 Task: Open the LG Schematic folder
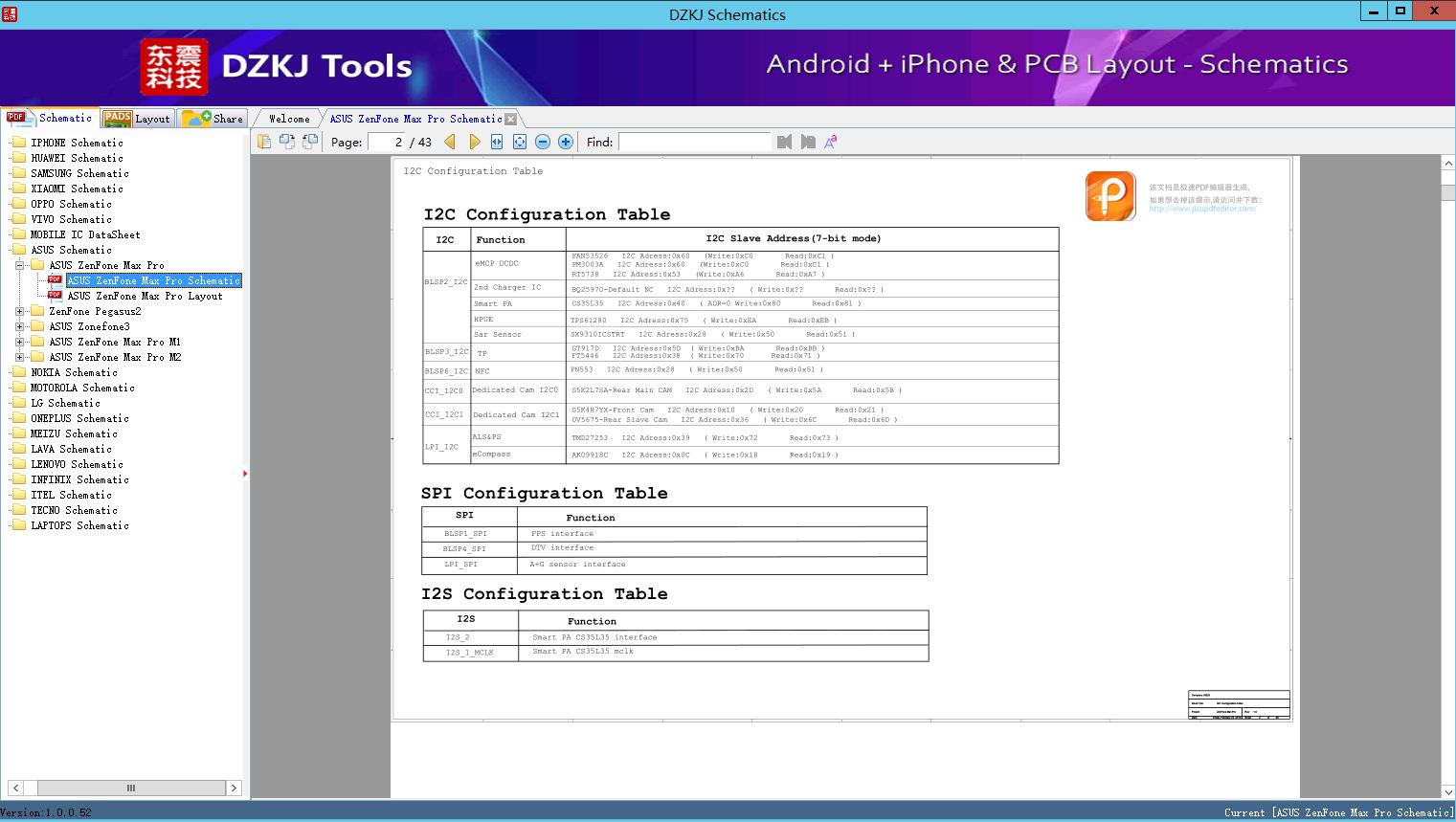65,403
